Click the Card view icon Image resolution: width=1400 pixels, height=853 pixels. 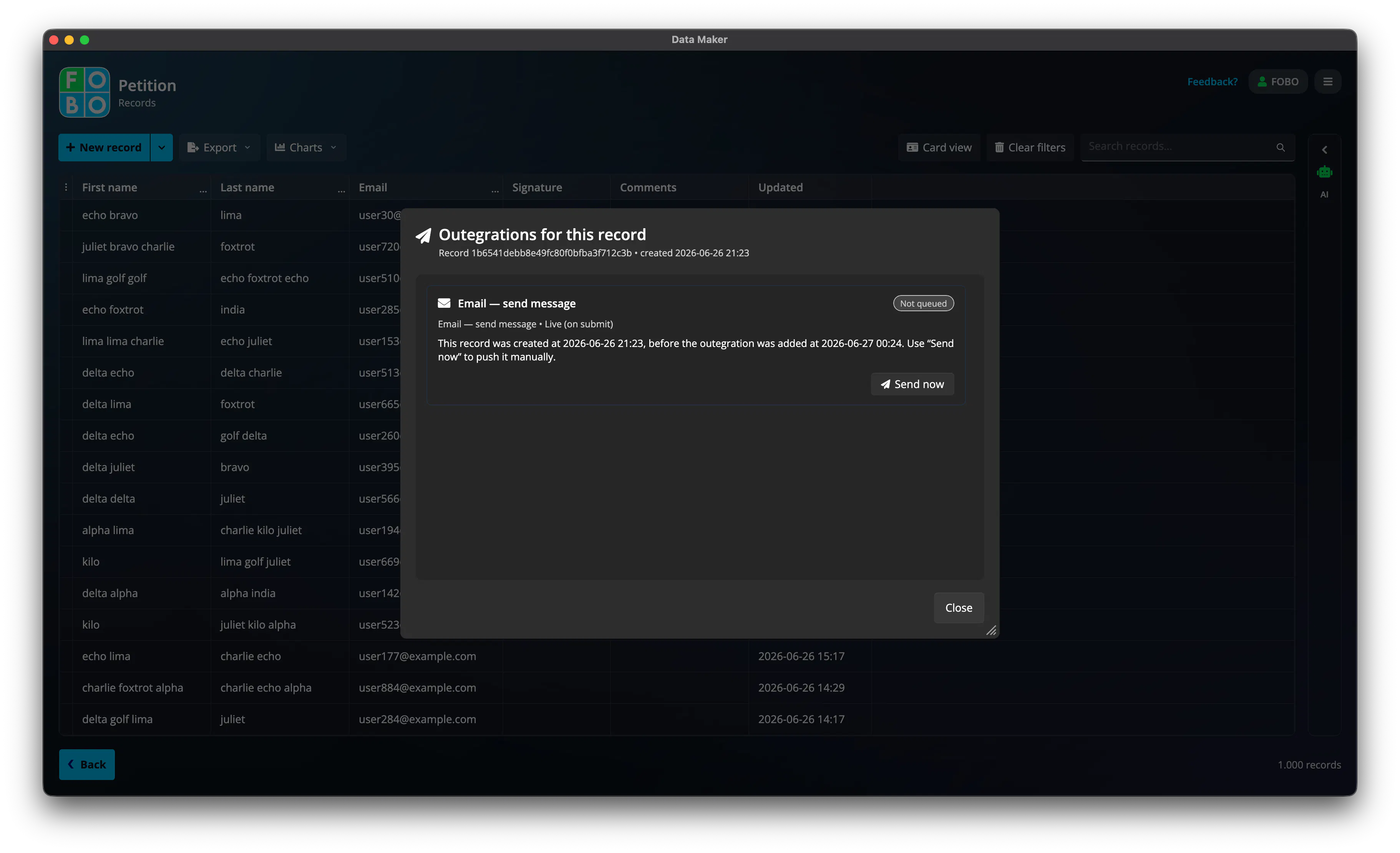[x=912, y=148]
